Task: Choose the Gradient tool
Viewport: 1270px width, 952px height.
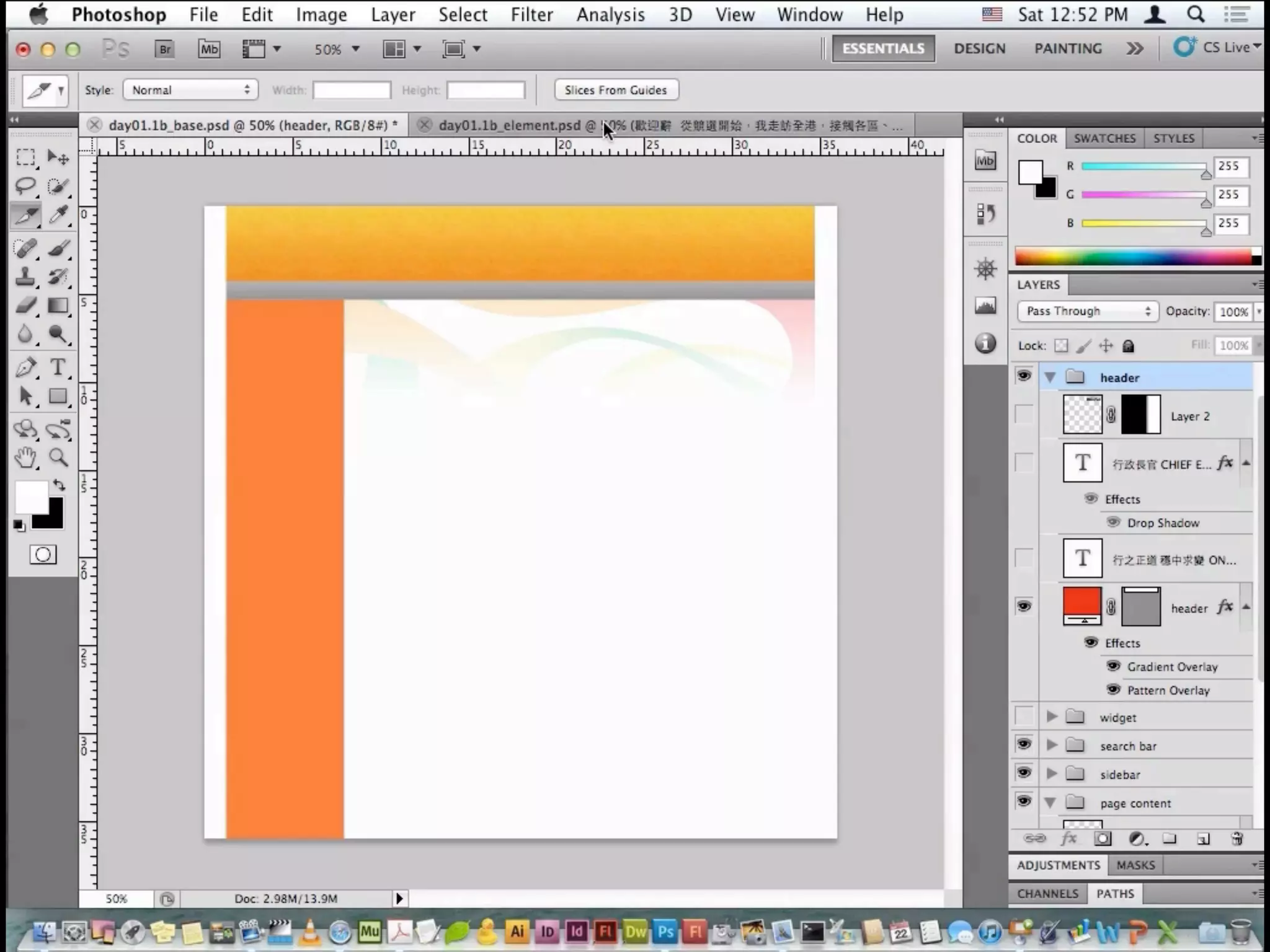Action: [58, 306]
